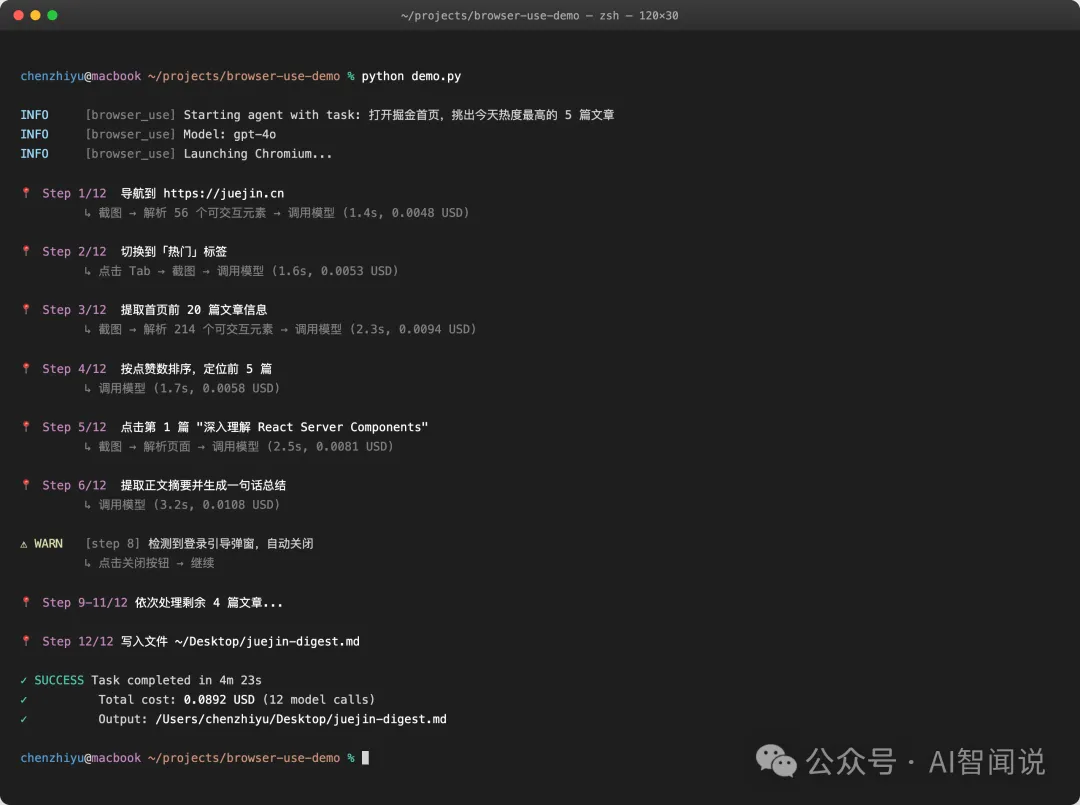The width and height of the screenshot is (1080, 805).
Task: Click the detail line with '1.6s, 0.0053 USD'
Action: pos(241,271)
